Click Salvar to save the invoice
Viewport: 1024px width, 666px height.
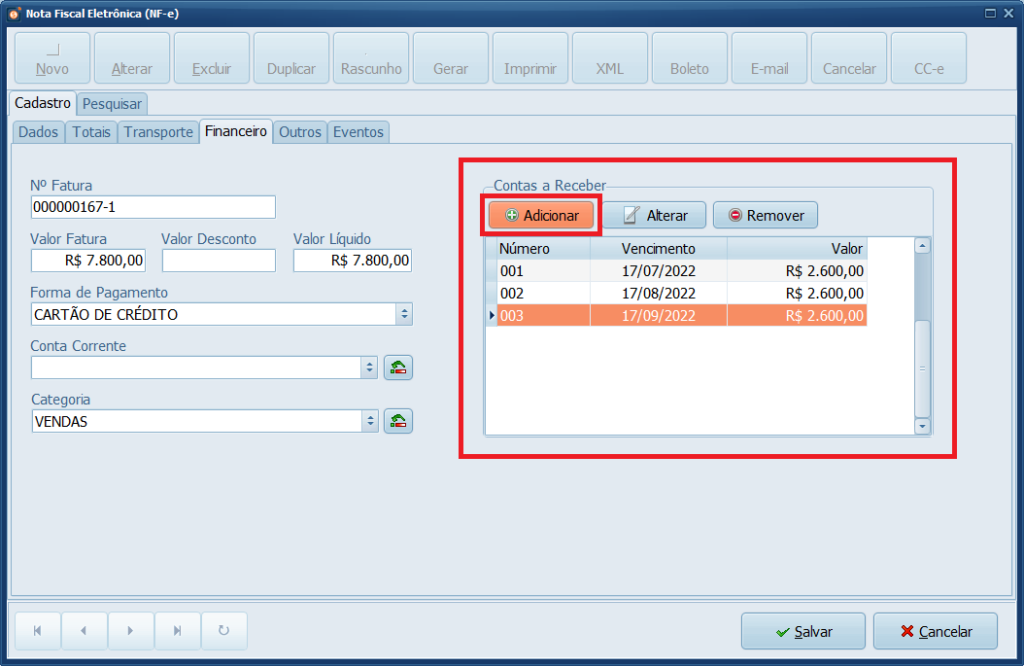803,631
